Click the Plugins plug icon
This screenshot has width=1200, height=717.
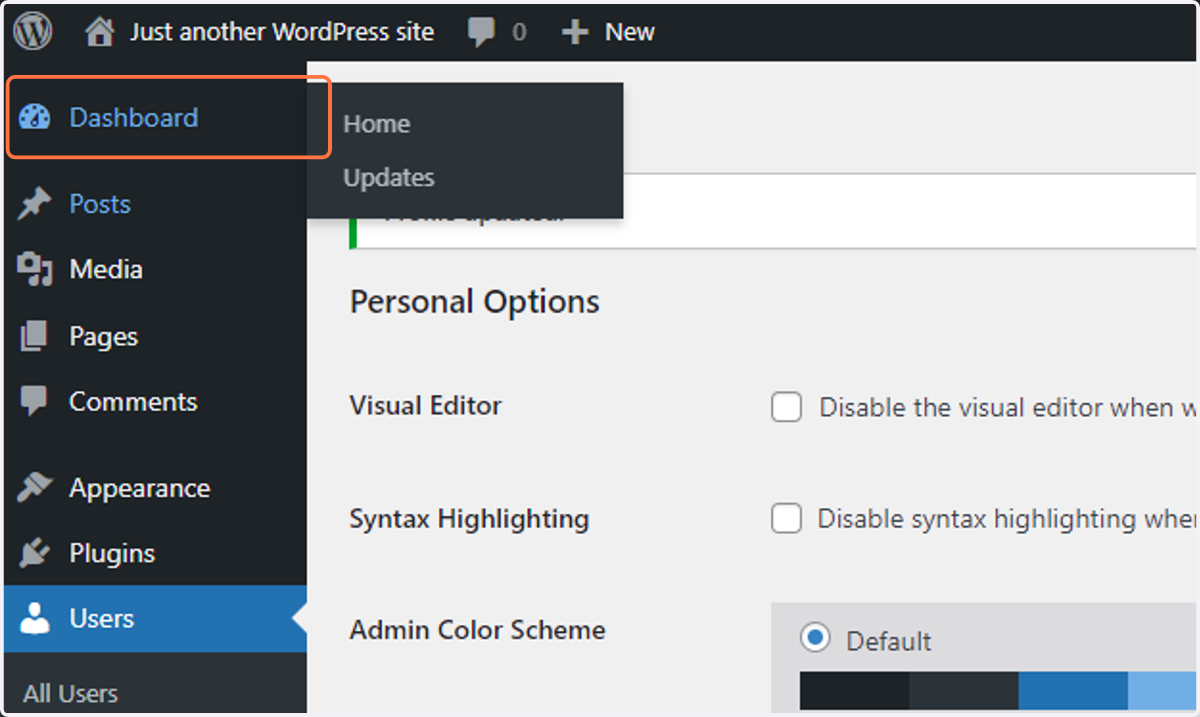point(35,553)
